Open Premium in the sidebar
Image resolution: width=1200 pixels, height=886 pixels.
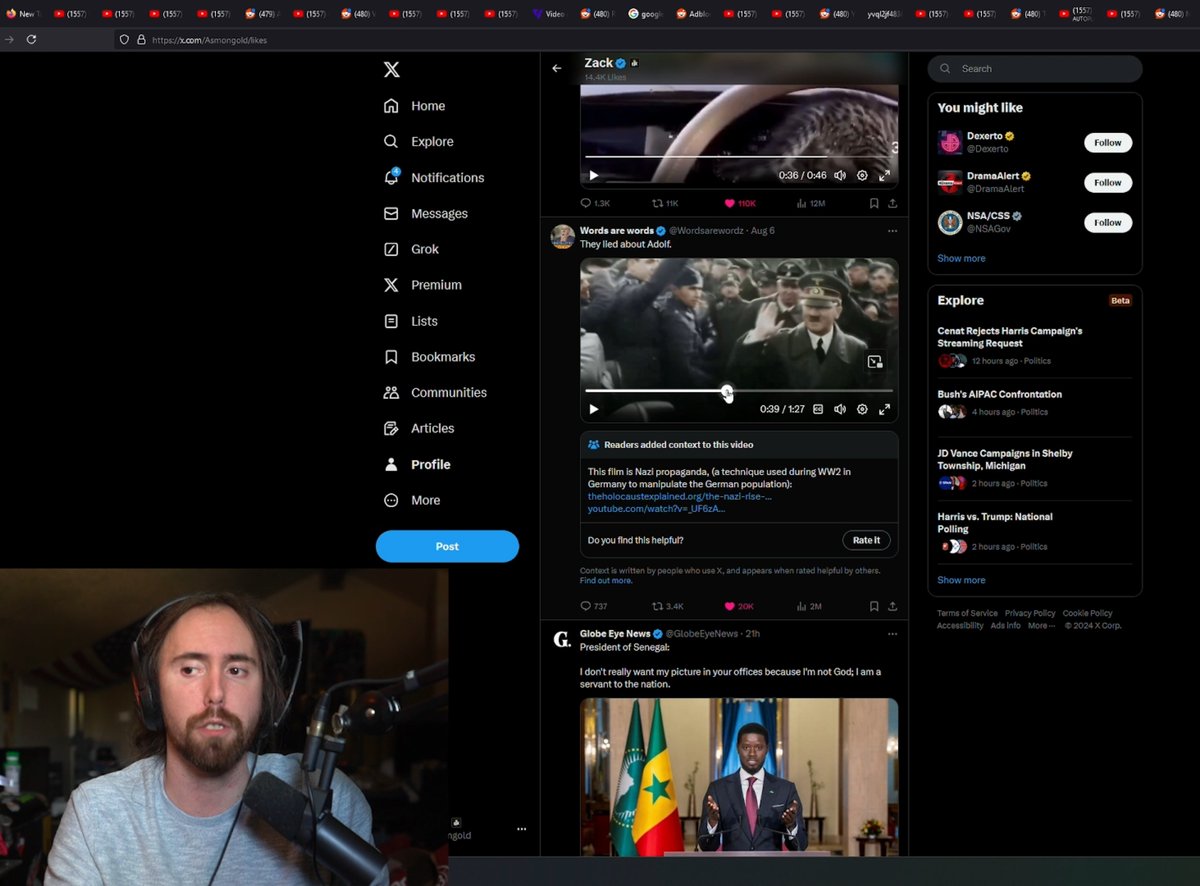[x=423, y=285]
